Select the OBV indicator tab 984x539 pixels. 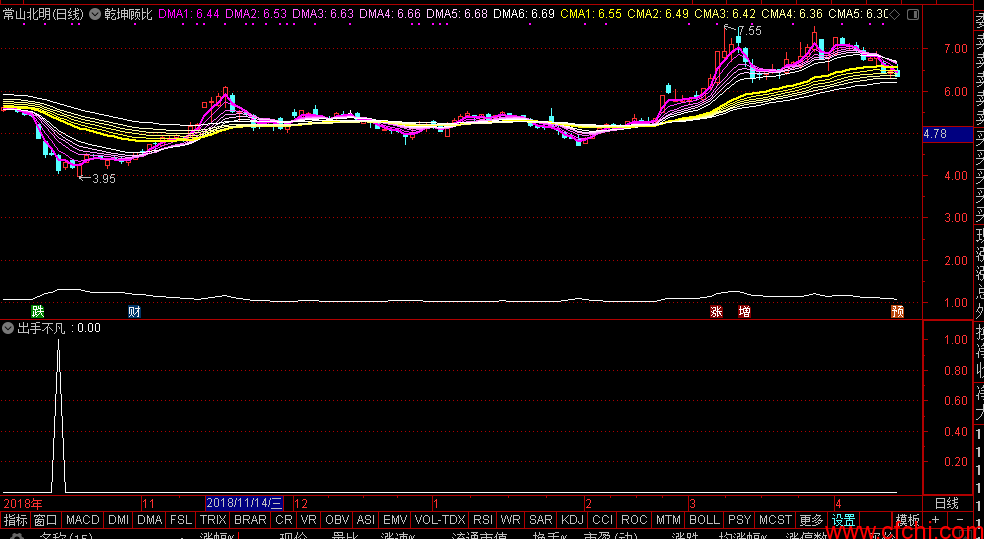(337, 520)
